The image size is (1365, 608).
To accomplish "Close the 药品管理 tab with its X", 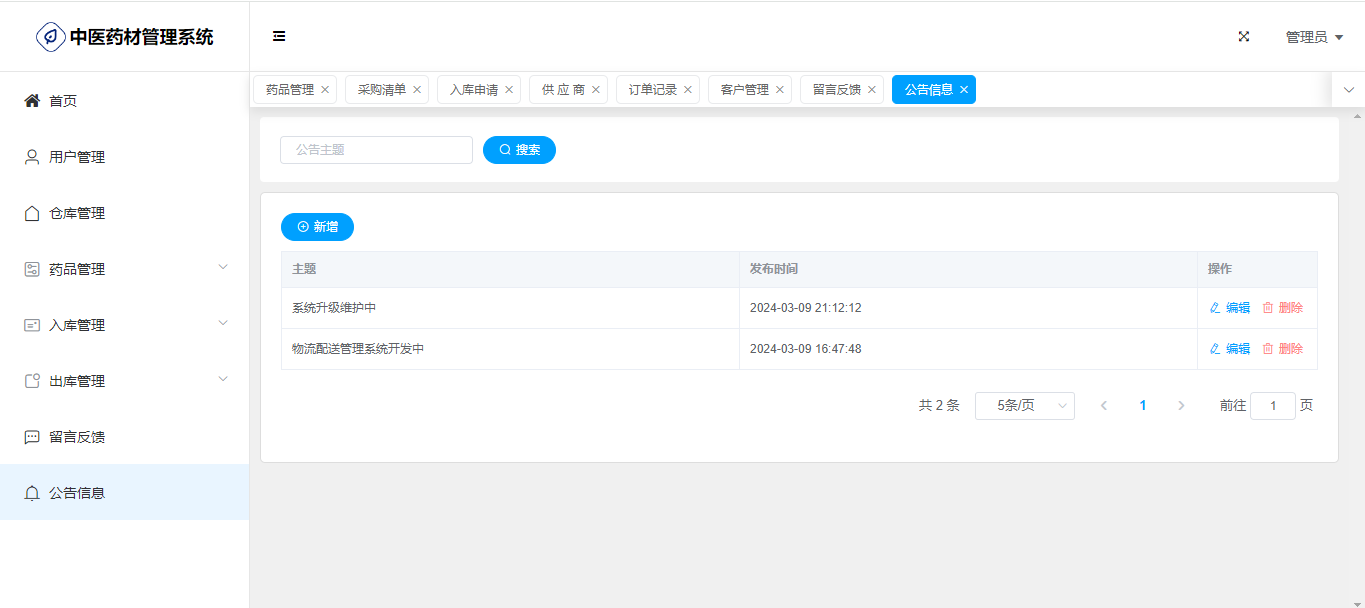I will pos(325,90).
